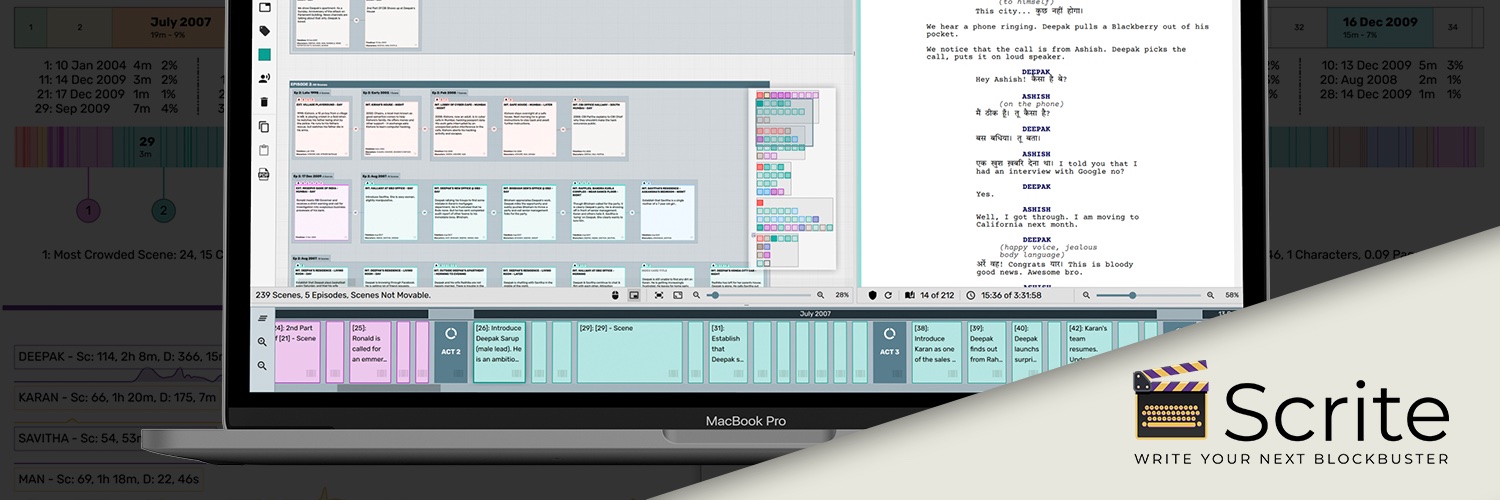This screenshot has height=500, width=1500.
Task: Click the structure canvas minimap overview panel
Action: [x=792, y=179]
